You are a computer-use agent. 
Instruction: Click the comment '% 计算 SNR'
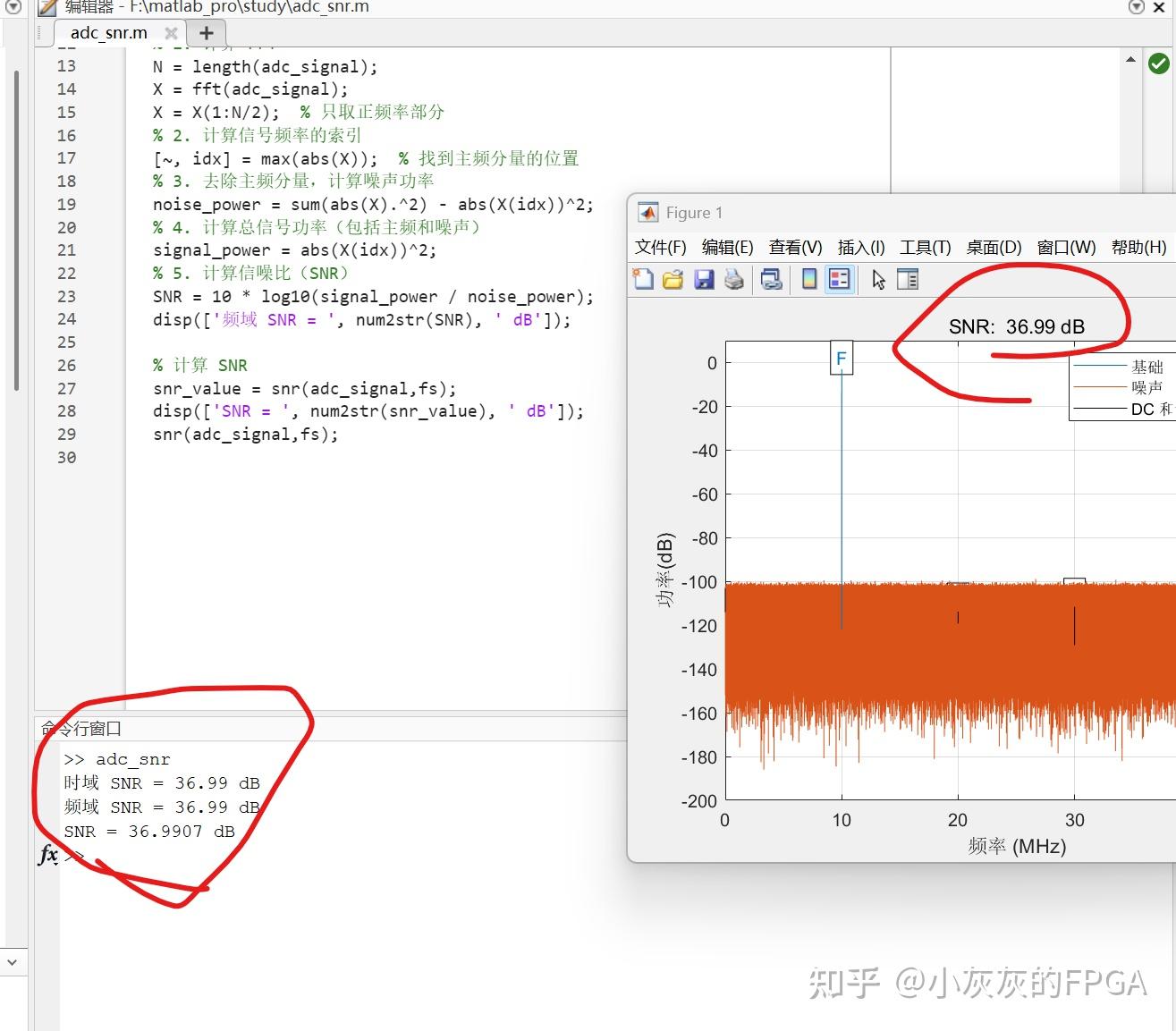pyautogui.click(x=200, y=365)
